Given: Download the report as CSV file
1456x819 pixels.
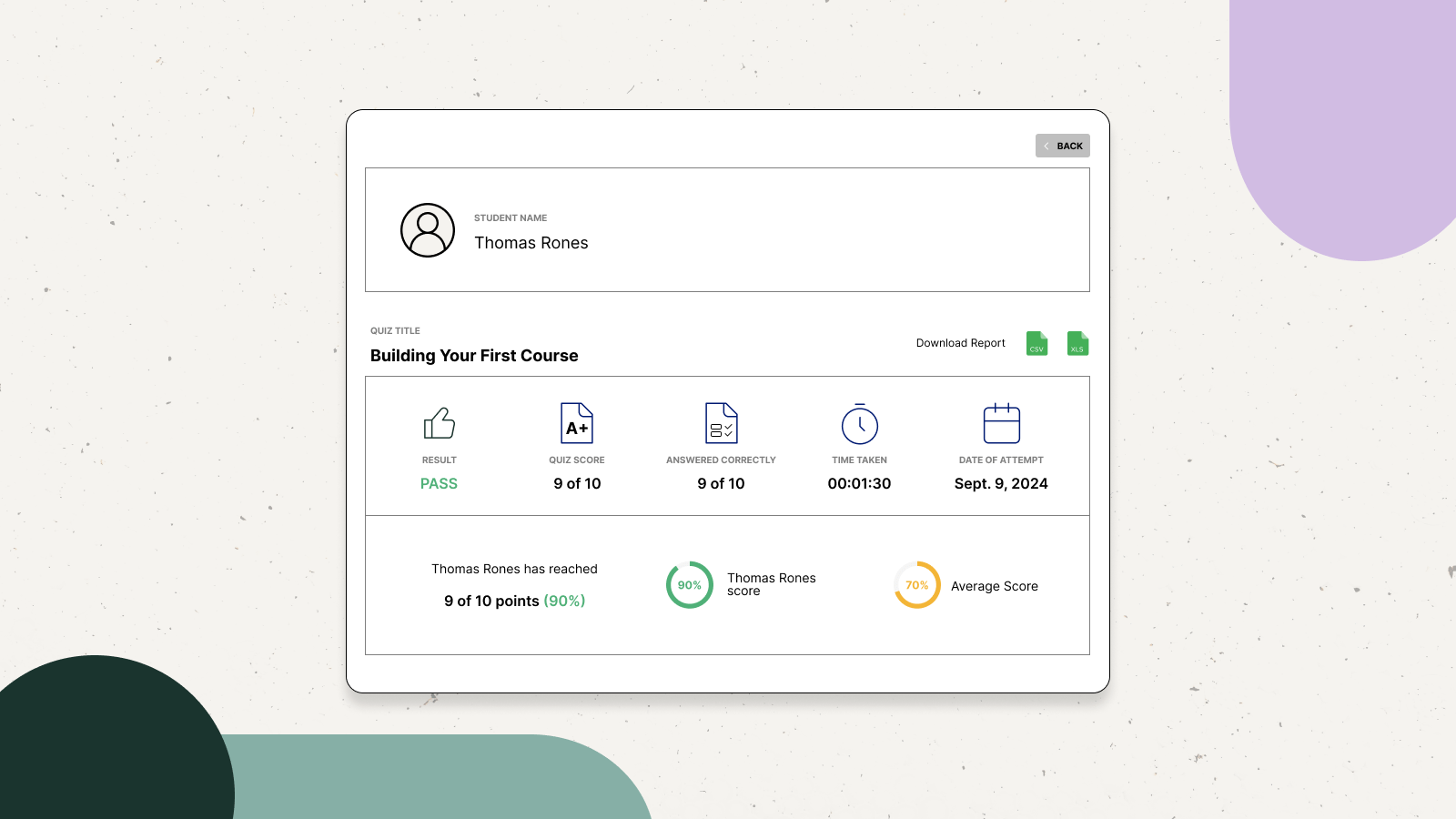Looking at the screenshot, I should click(x=1036, y=343).
